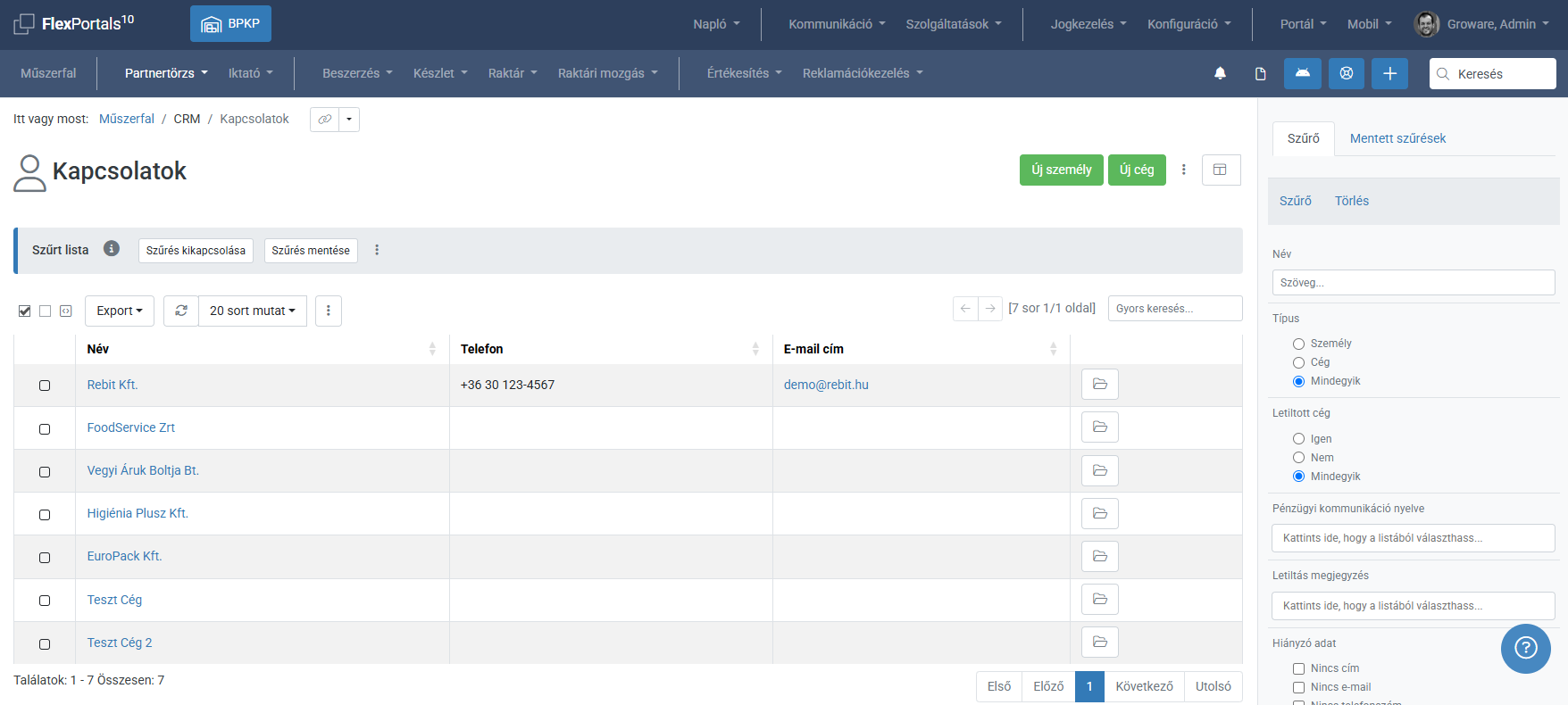Image resolution: width=1568 pixels, height=705 pixels.
Task: Click Szűrés kikapcsolása button
Action: click(x=196, y=251)
